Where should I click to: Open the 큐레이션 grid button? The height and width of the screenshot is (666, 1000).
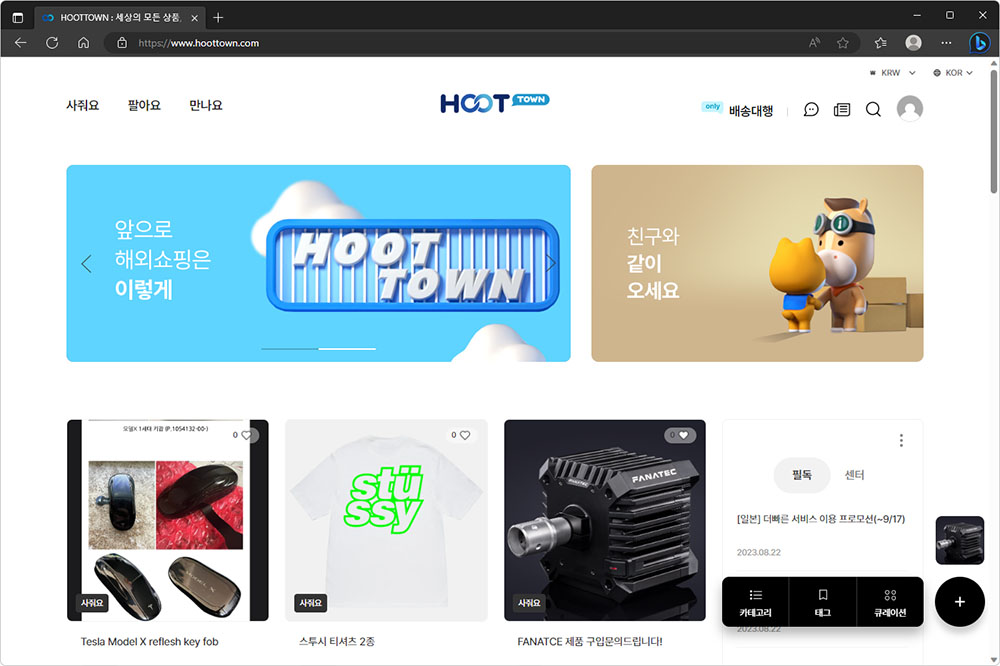tap(890, 602)
